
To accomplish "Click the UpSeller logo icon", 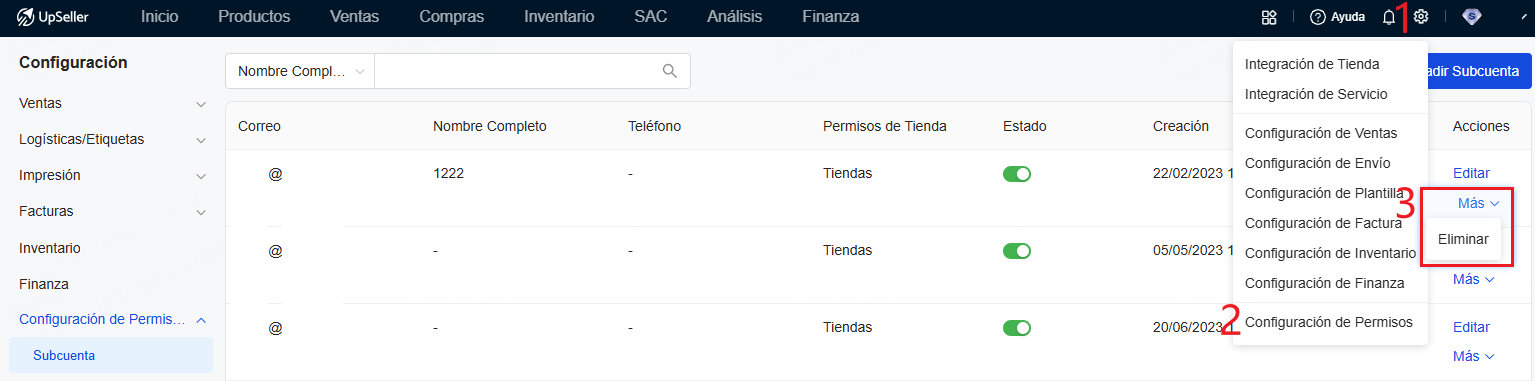I will [x=26, y=17].
